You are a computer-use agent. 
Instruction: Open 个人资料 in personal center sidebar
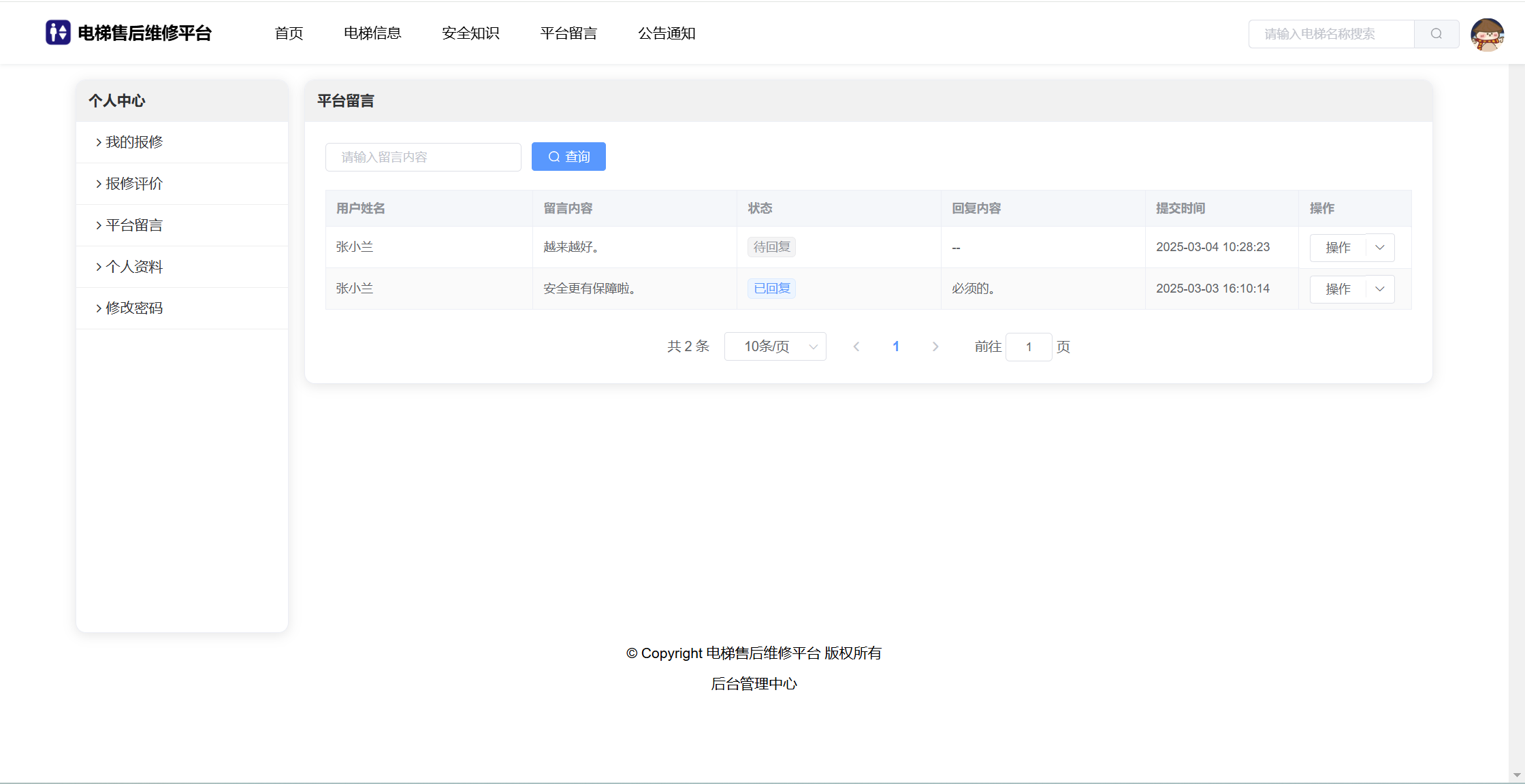(134, 267)
